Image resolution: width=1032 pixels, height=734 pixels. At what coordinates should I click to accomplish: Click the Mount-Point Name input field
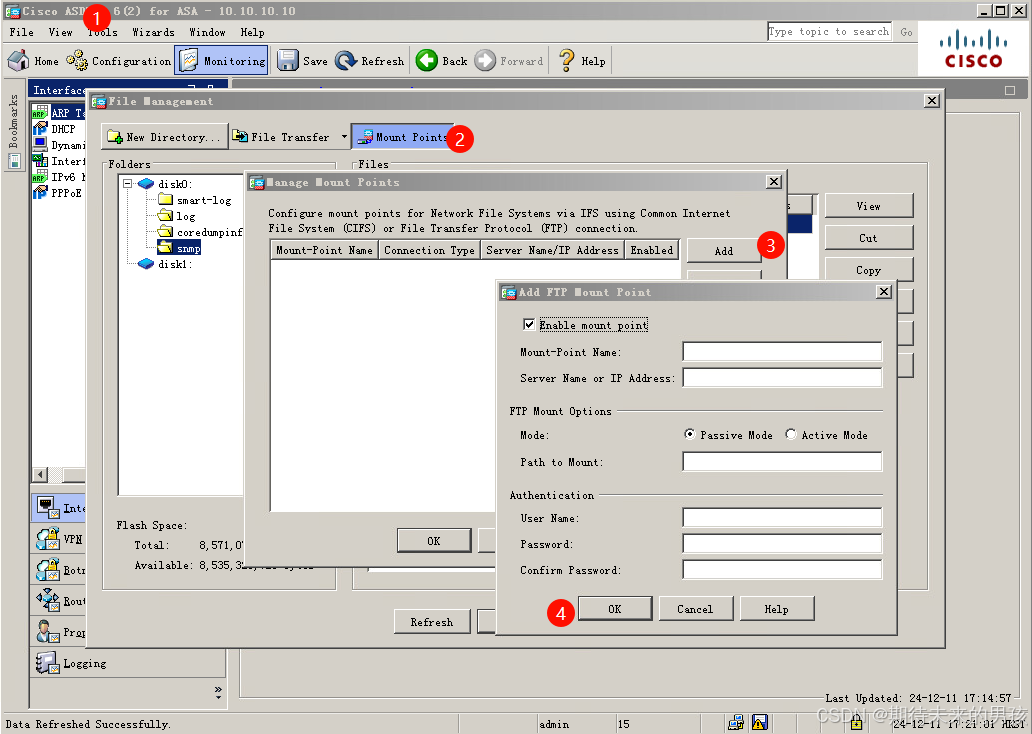tap(782, 352)
